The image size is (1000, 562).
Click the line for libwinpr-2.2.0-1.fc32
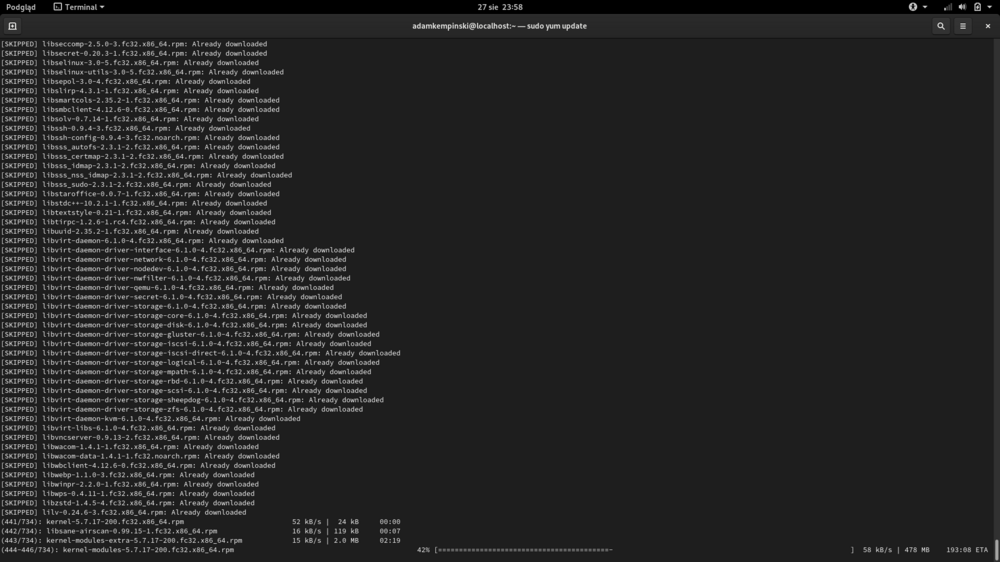(x=129, y=484)
